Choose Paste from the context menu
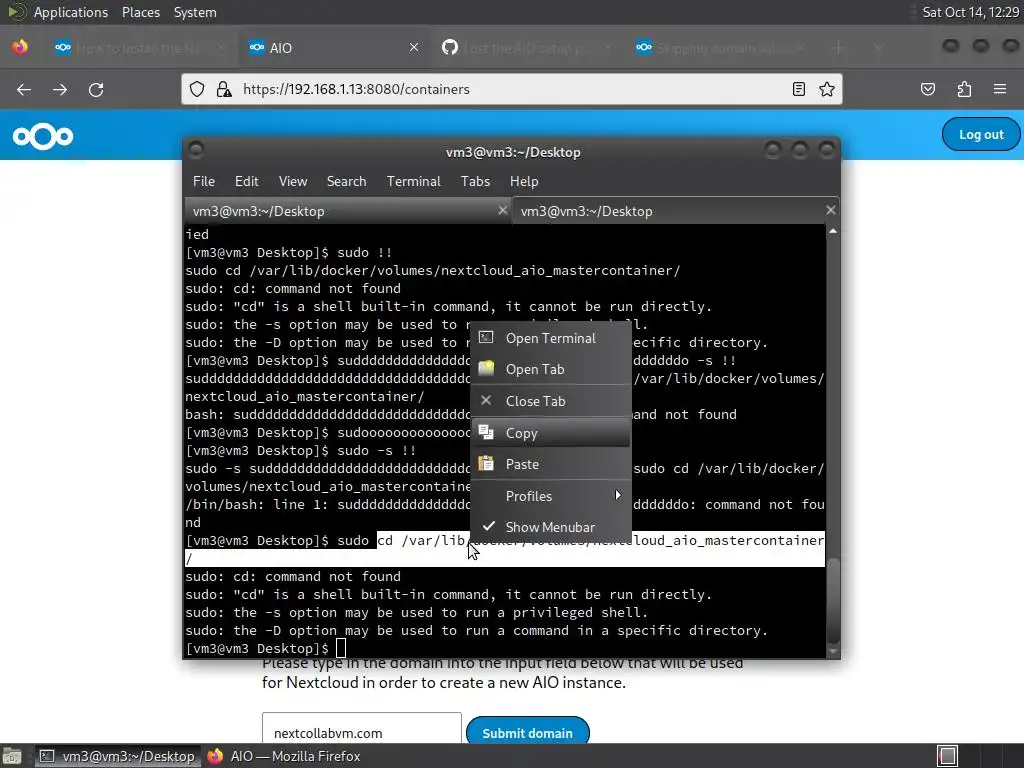The image size is (1024, 768). 551,464
